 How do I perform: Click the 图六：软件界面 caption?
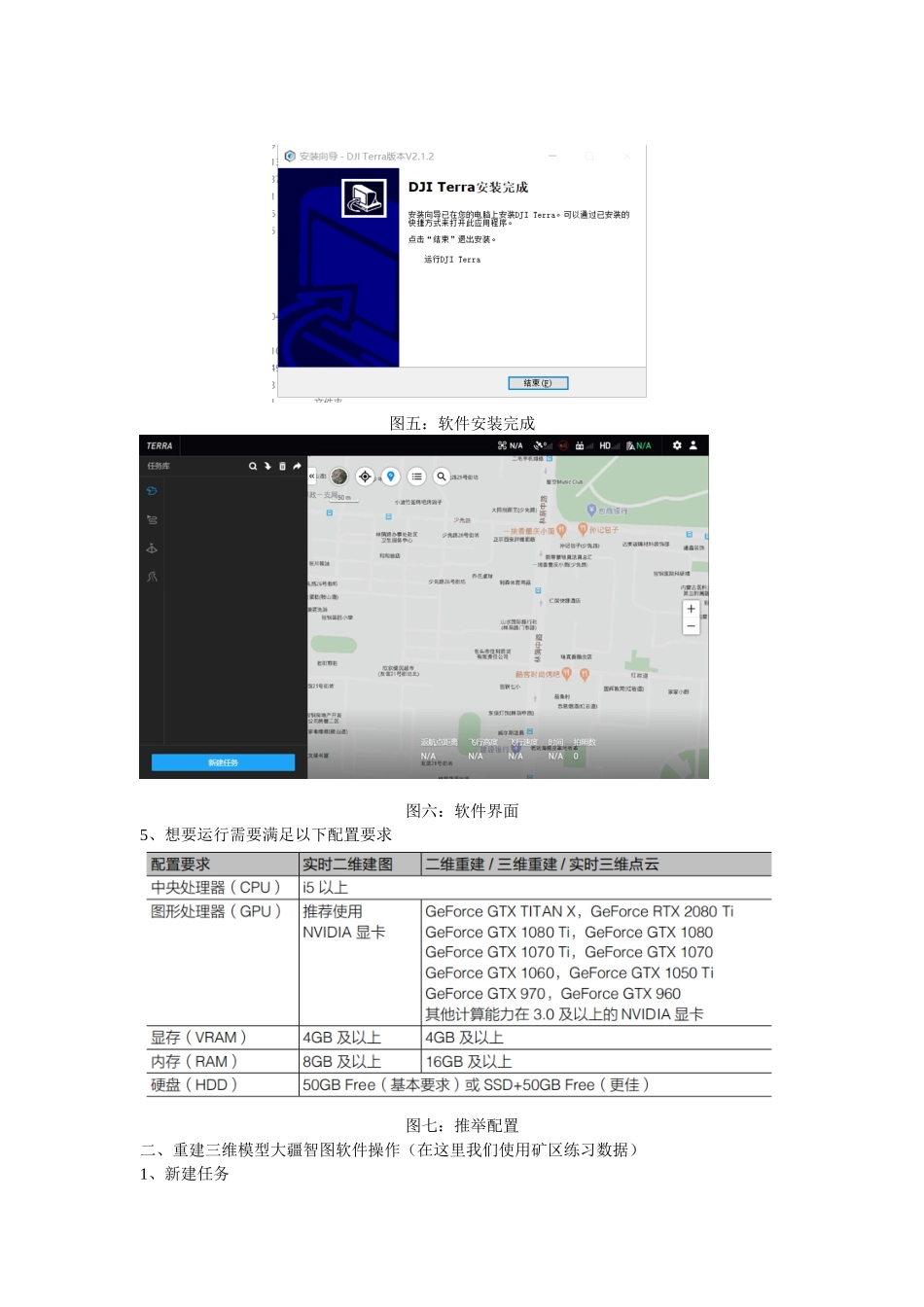[462, 811]
